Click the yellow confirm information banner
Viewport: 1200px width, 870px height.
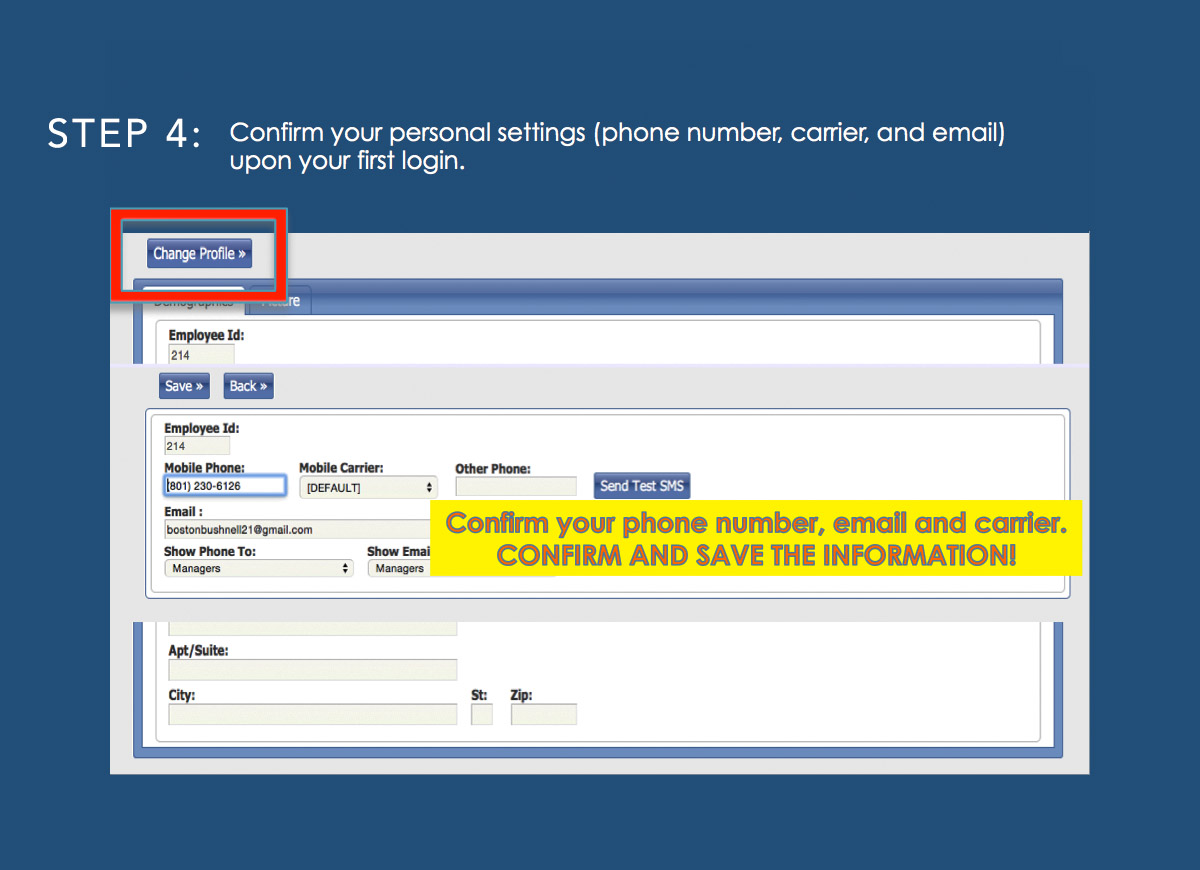(x=756, y=538)
